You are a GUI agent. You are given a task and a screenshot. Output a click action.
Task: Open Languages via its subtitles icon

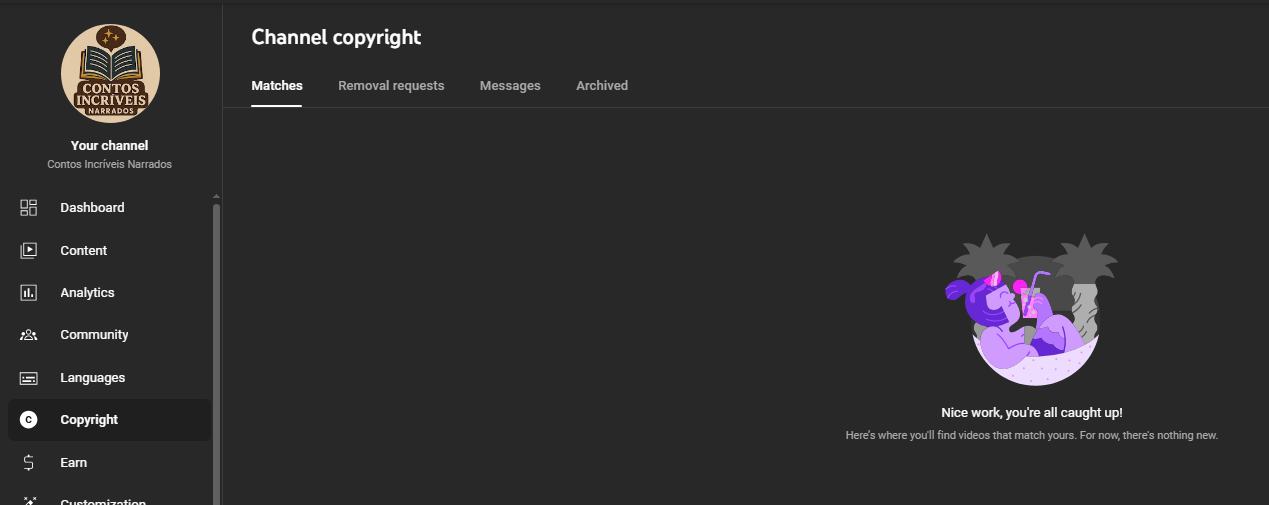coord(28,378)
